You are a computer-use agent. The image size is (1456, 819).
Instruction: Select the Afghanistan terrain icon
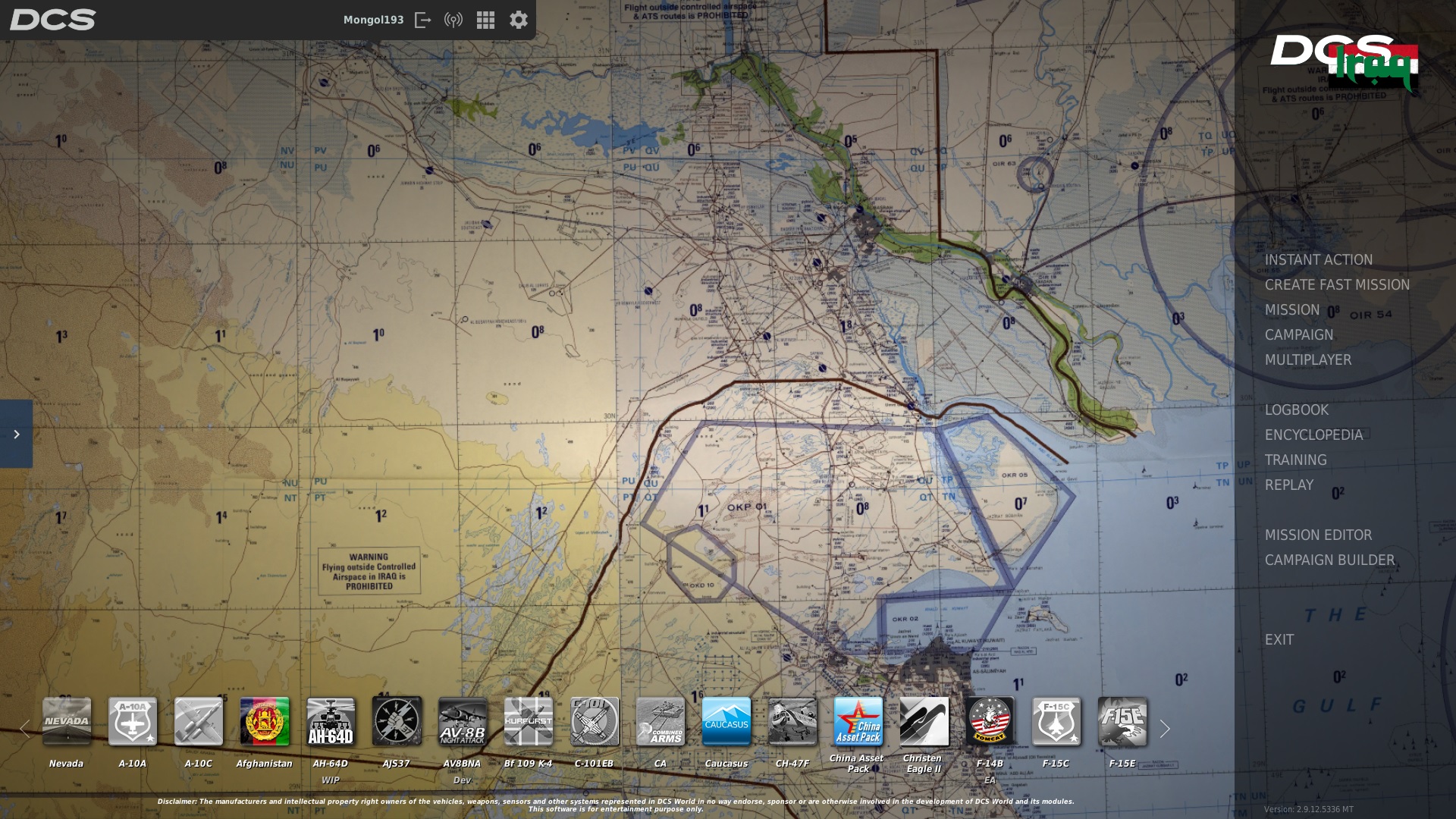264,722
